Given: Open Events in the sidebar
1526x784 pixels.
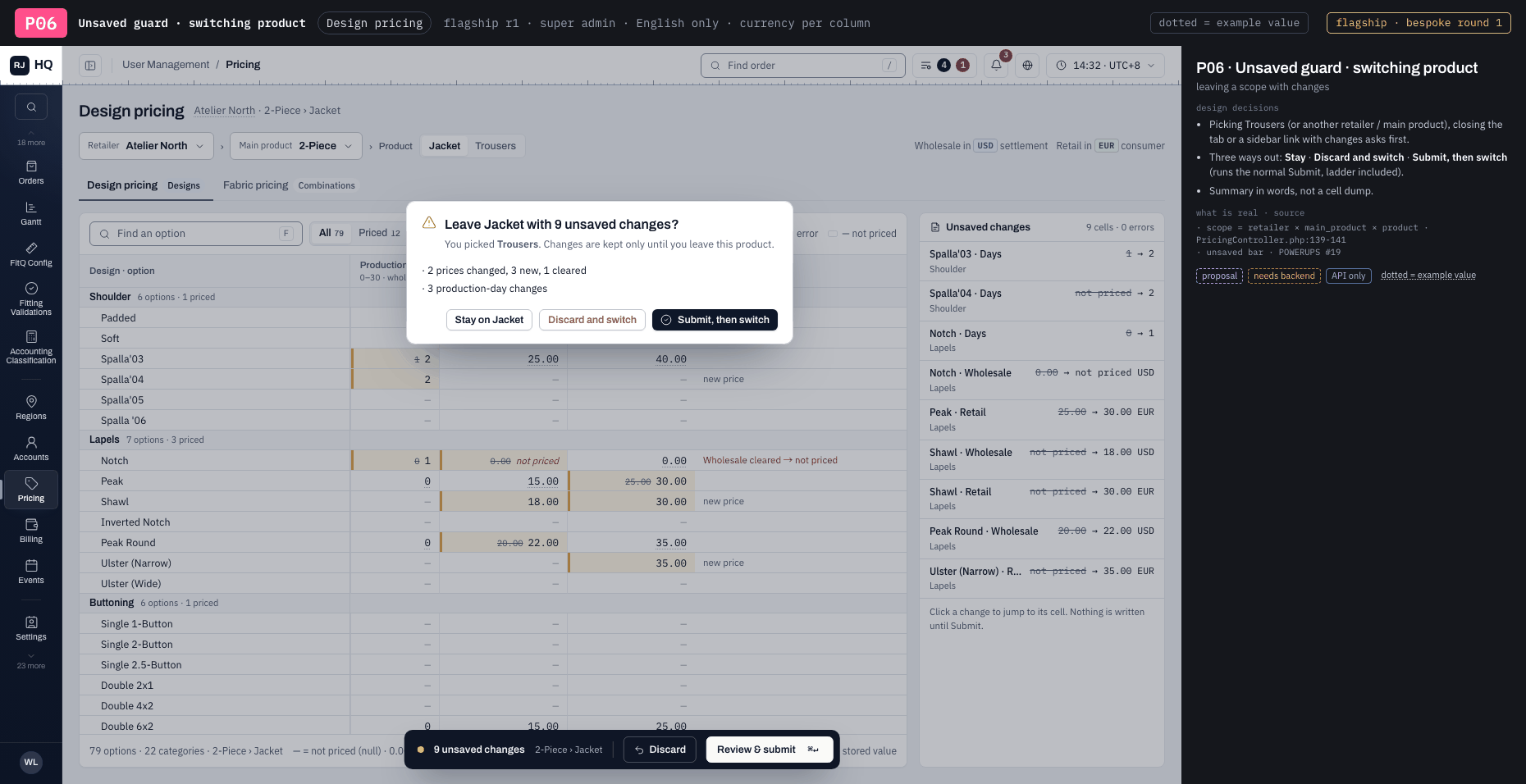Looking at the screenshot, I should point(31,572).
